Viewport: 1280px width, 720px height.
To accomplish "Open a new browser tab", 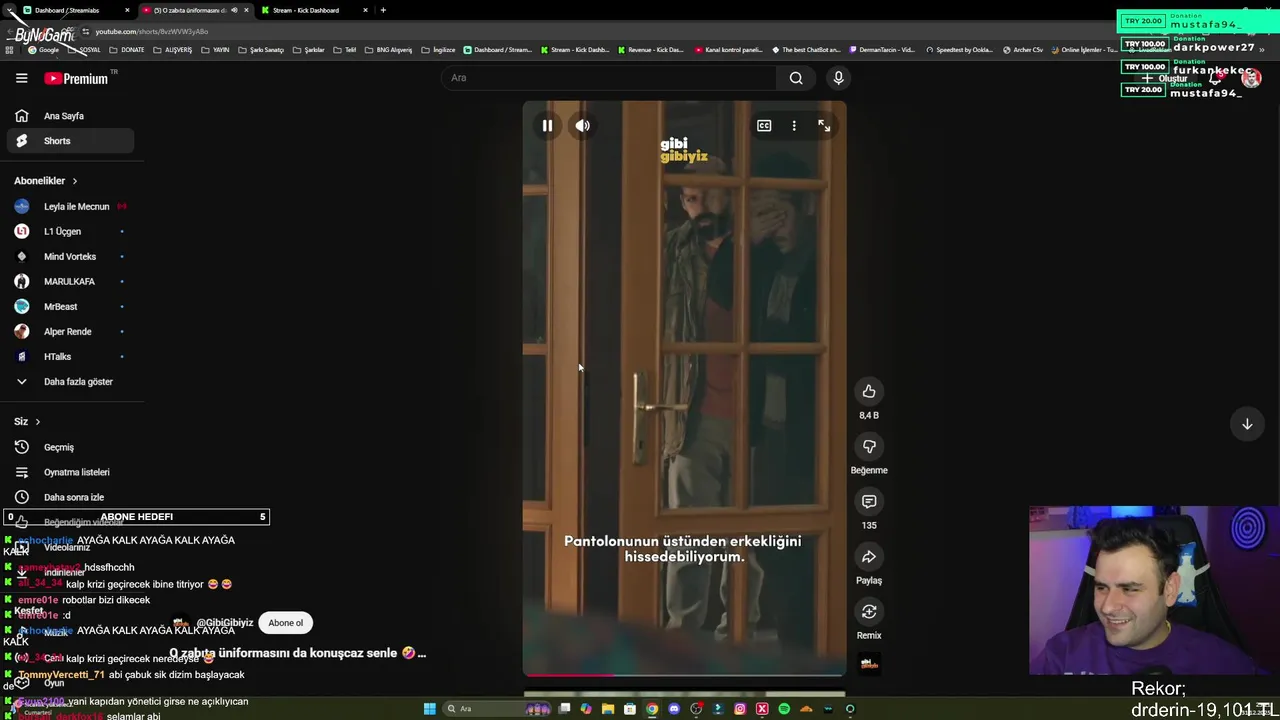I will 383,10.
